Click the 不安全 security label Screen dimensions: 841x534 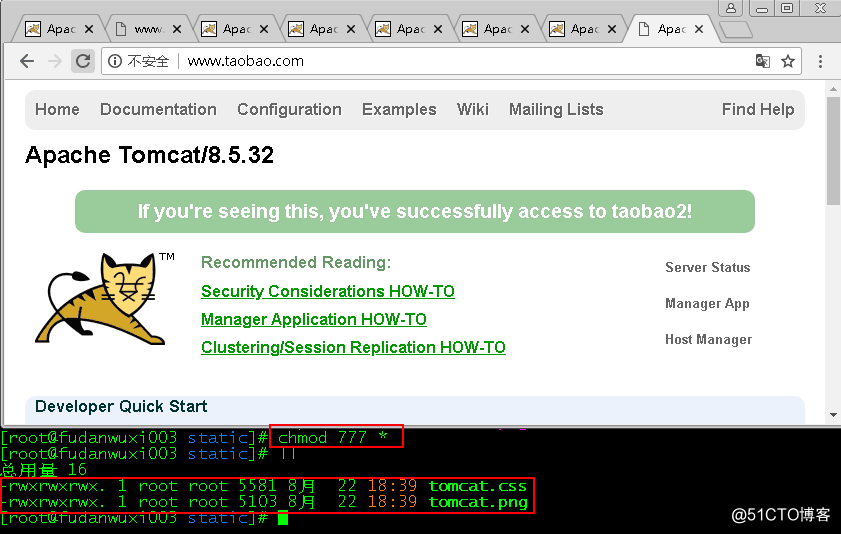(x=148, y=61)
